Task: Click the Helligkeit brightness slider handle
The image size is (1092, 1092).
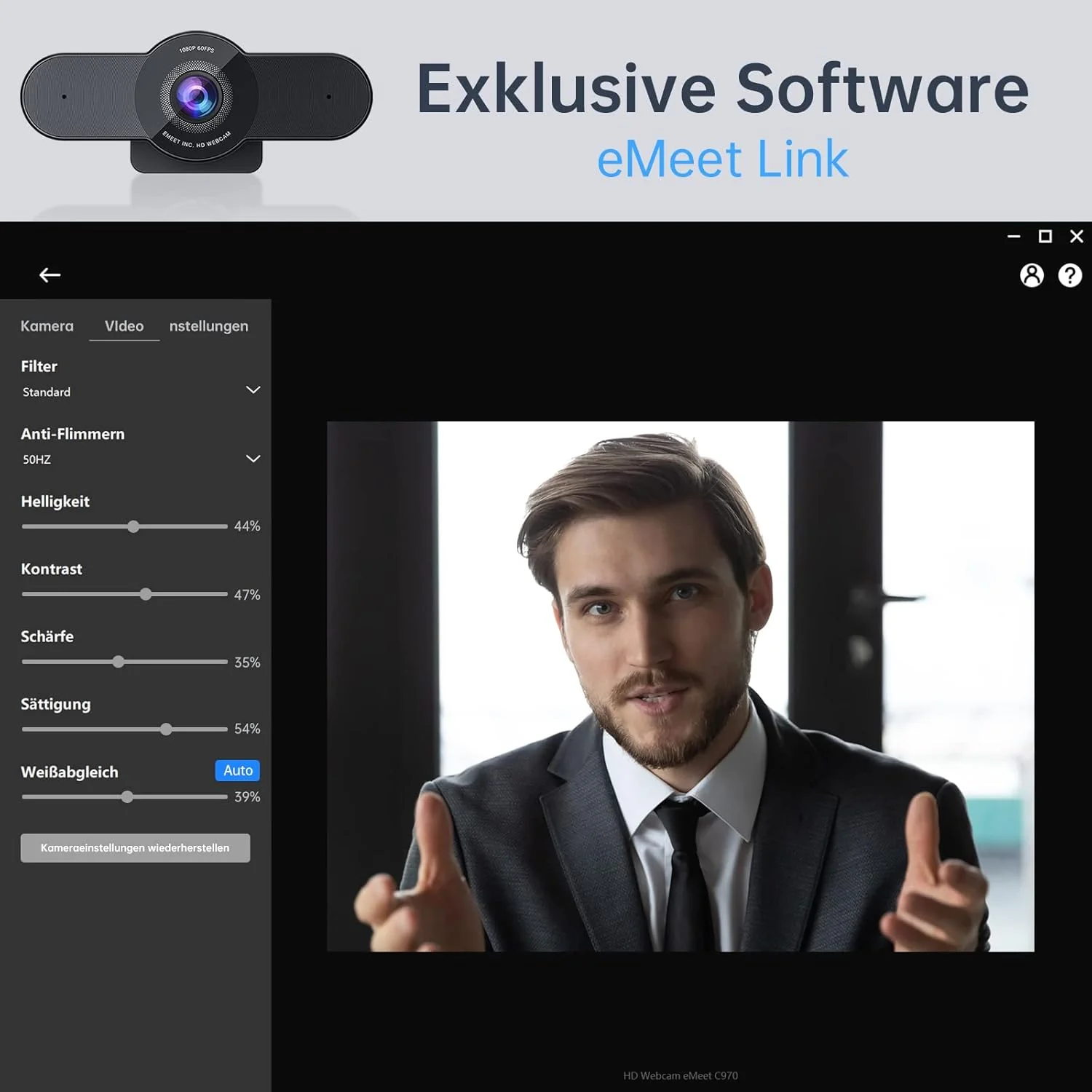Action: [x=133, y=526]
